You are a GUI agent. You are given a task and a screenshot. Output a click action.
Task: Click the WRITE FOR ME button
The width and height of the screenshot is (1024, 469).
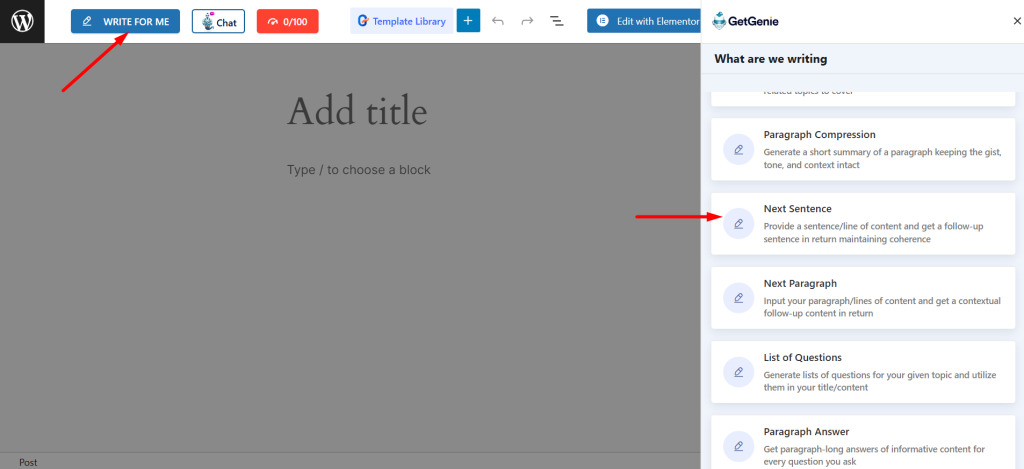point(125,21)
